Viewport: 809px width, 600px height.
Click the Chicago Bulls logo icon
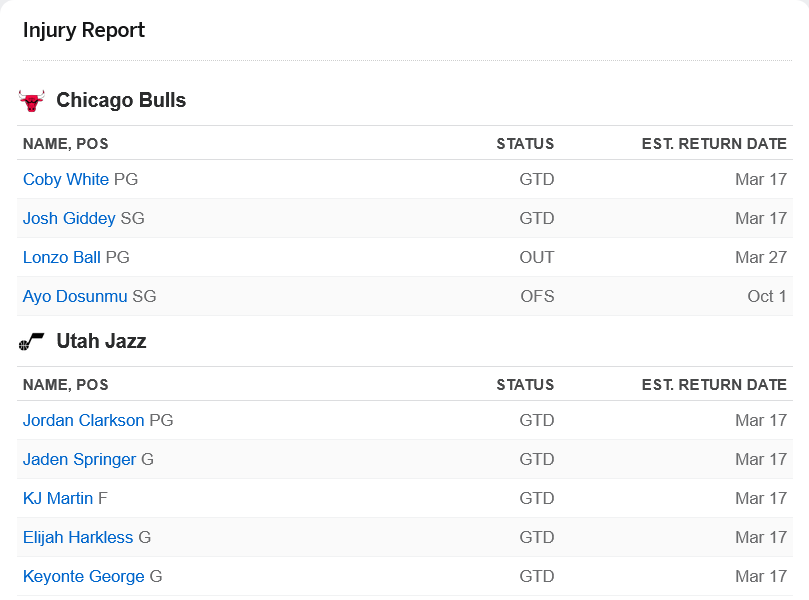click(x=31, y=101)
